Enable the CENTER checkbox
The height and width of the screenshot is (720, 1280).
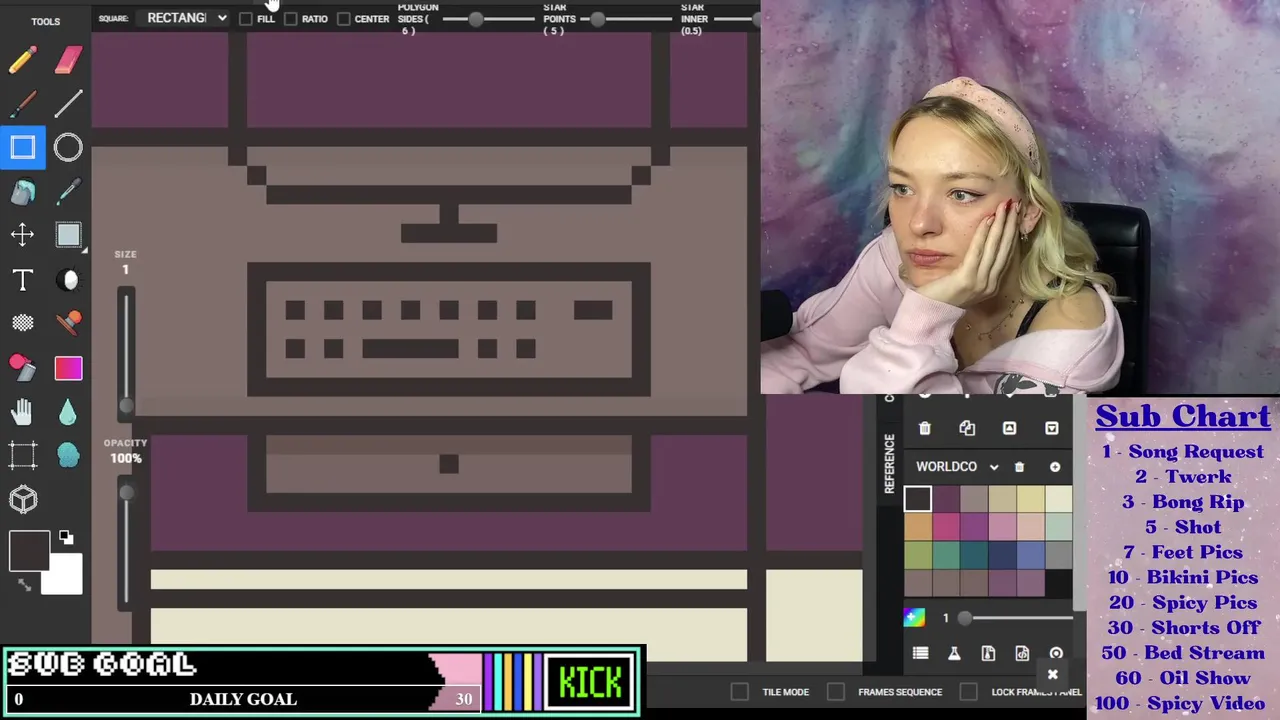[x=344, y=19]
